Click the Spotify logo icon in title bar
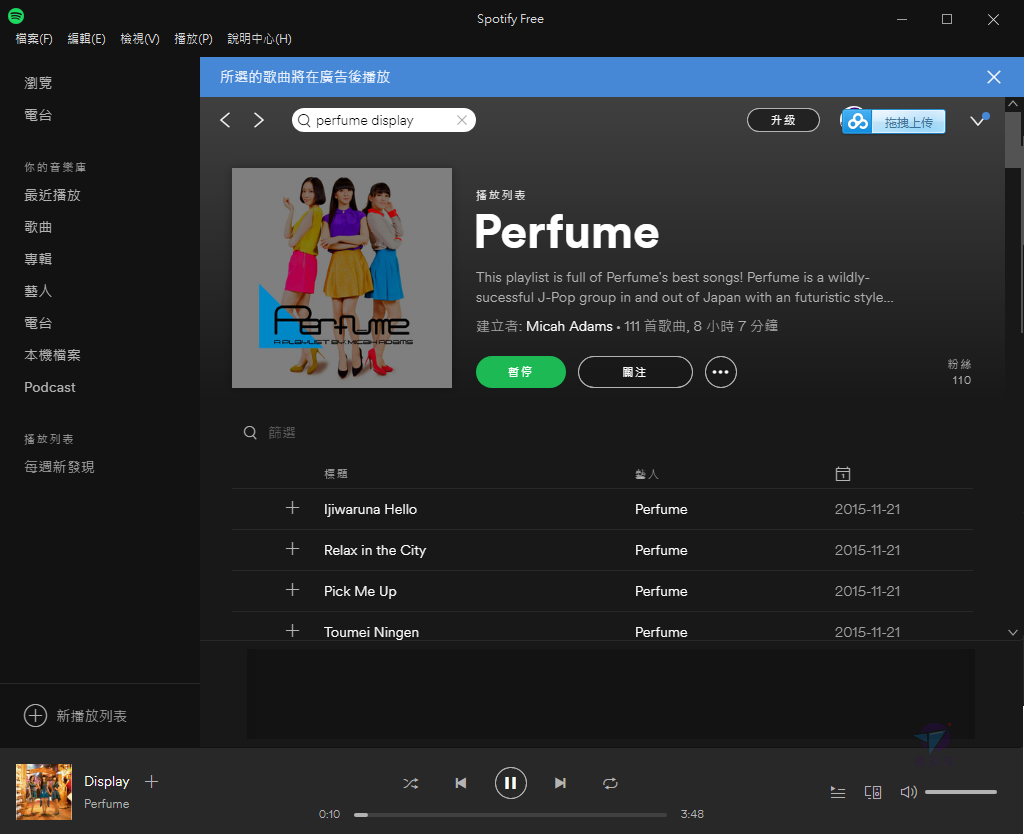This screenshot has height=834, width=1024. click(x=16, y=16)
